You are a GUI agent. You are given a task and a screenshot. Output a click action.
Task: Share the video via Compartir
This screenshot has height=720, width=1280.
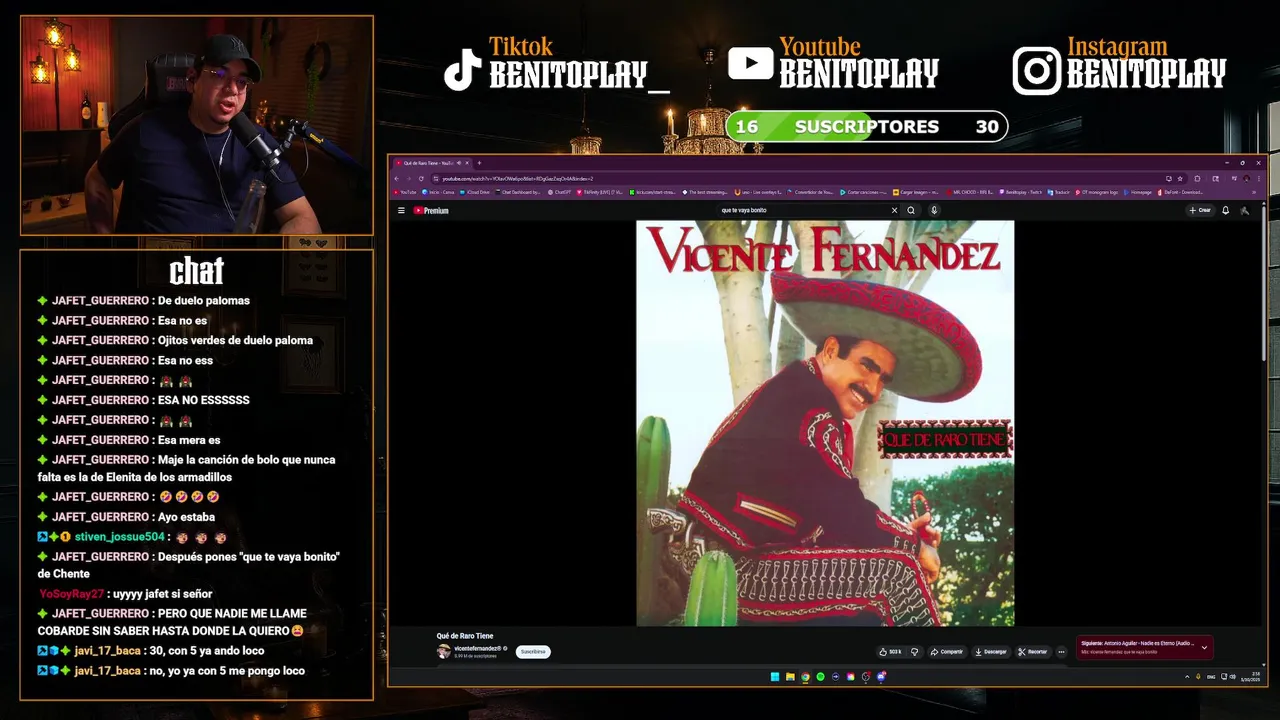coord(946,652)
